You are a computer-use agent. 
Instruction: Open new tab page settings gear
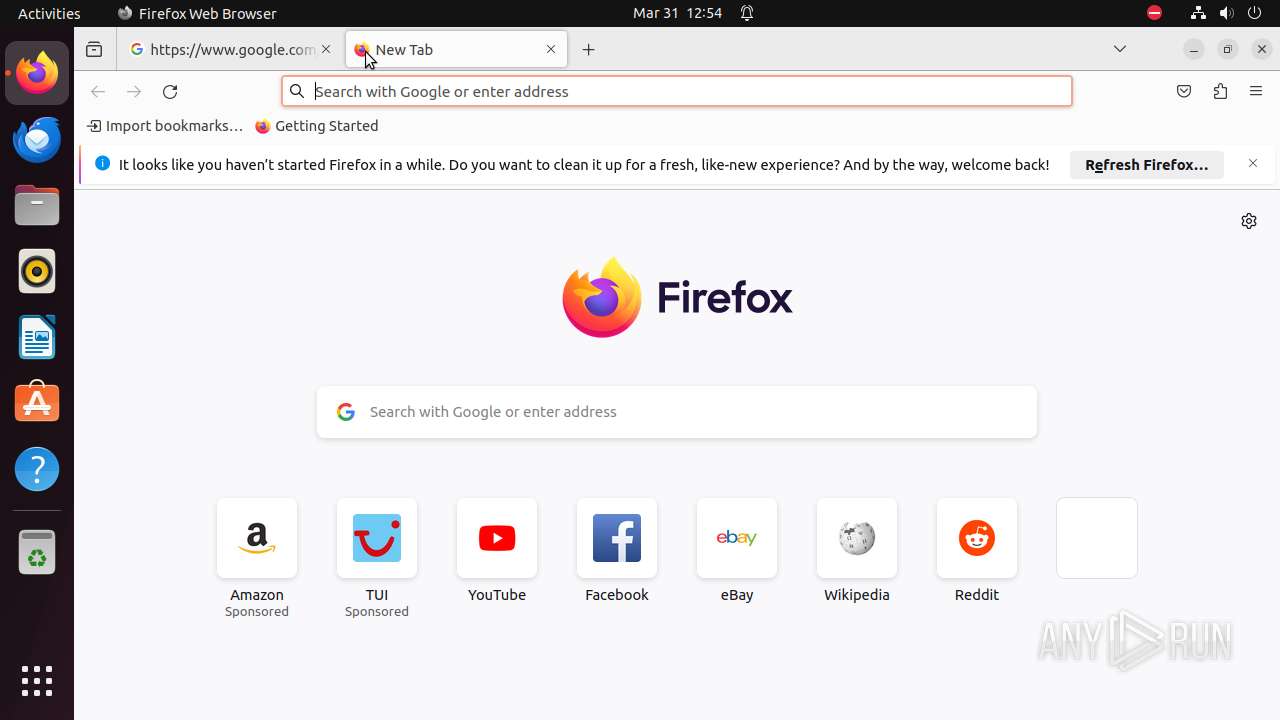[x=1249, y=221]
